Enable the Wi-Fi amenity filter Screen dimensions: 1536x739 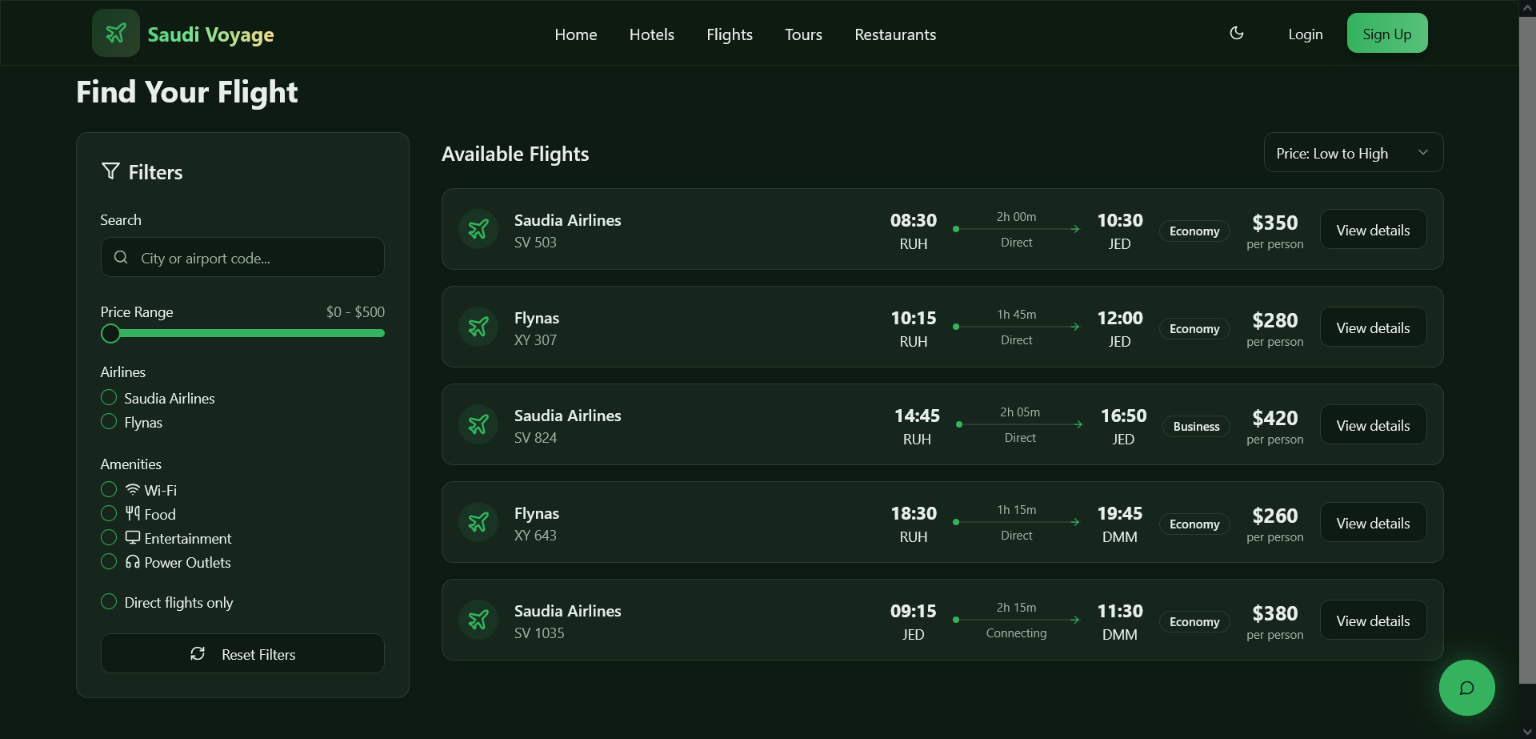click(x=109, y=490)
